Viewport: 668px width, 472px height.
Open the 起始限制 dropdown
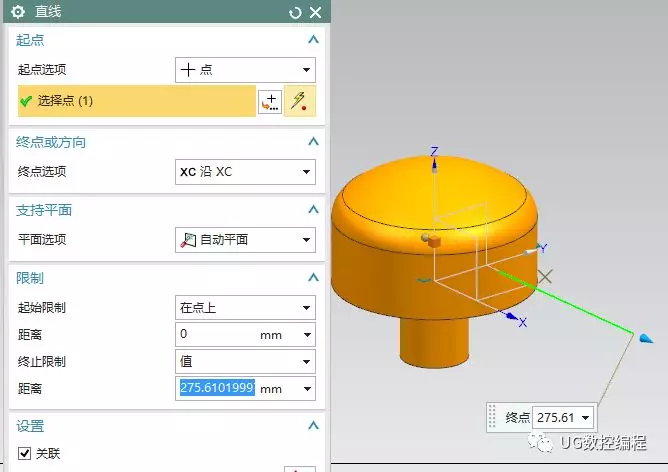point(245,308)
